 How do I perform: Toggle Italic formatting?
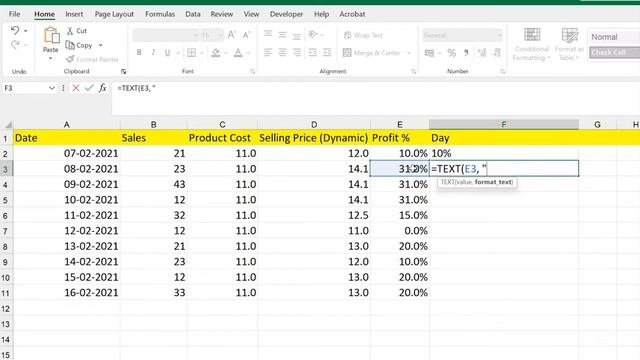pyautogui.click(x=153, y=52)
